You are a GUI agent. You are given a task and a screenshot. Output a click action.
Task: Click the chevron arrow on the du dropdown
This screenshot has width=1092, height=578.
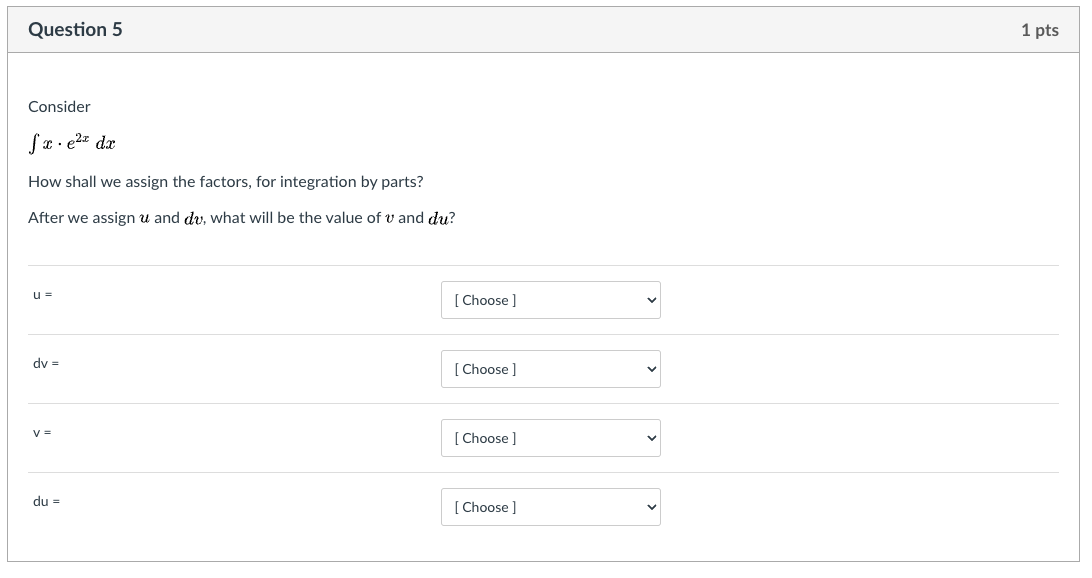[650, 507]
